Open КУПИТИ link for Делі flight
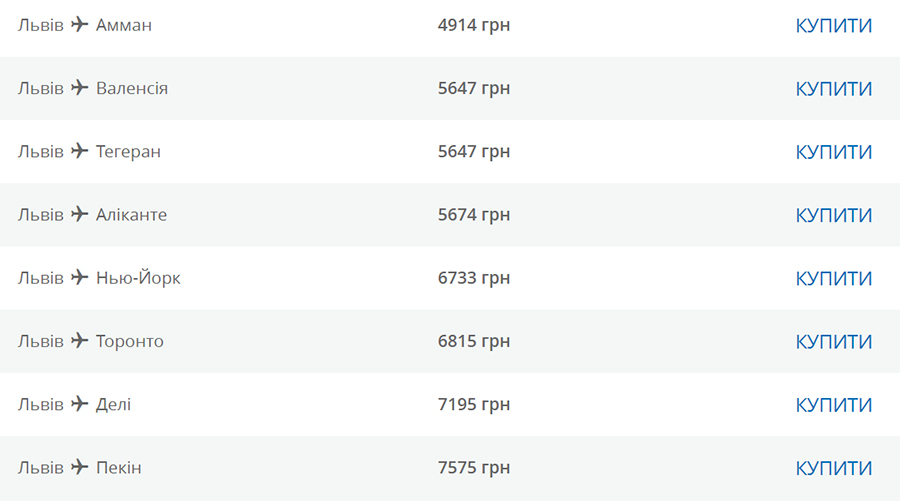This screenshot has width=900, height=501. click(833, 405)
